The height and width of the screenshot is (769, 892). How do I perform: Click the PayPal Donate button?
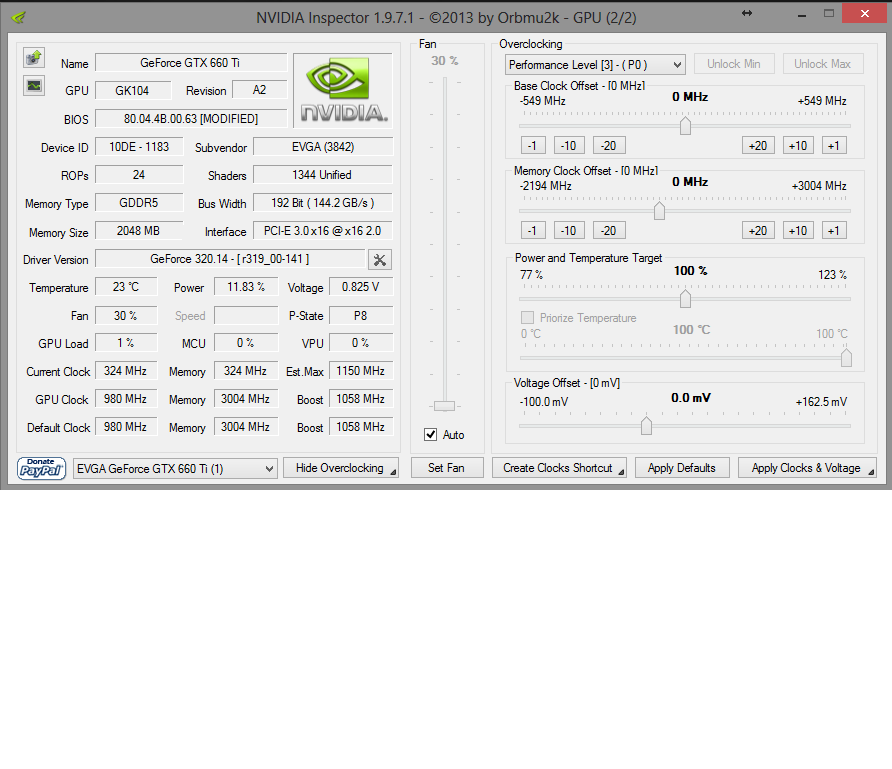[42, 469]
